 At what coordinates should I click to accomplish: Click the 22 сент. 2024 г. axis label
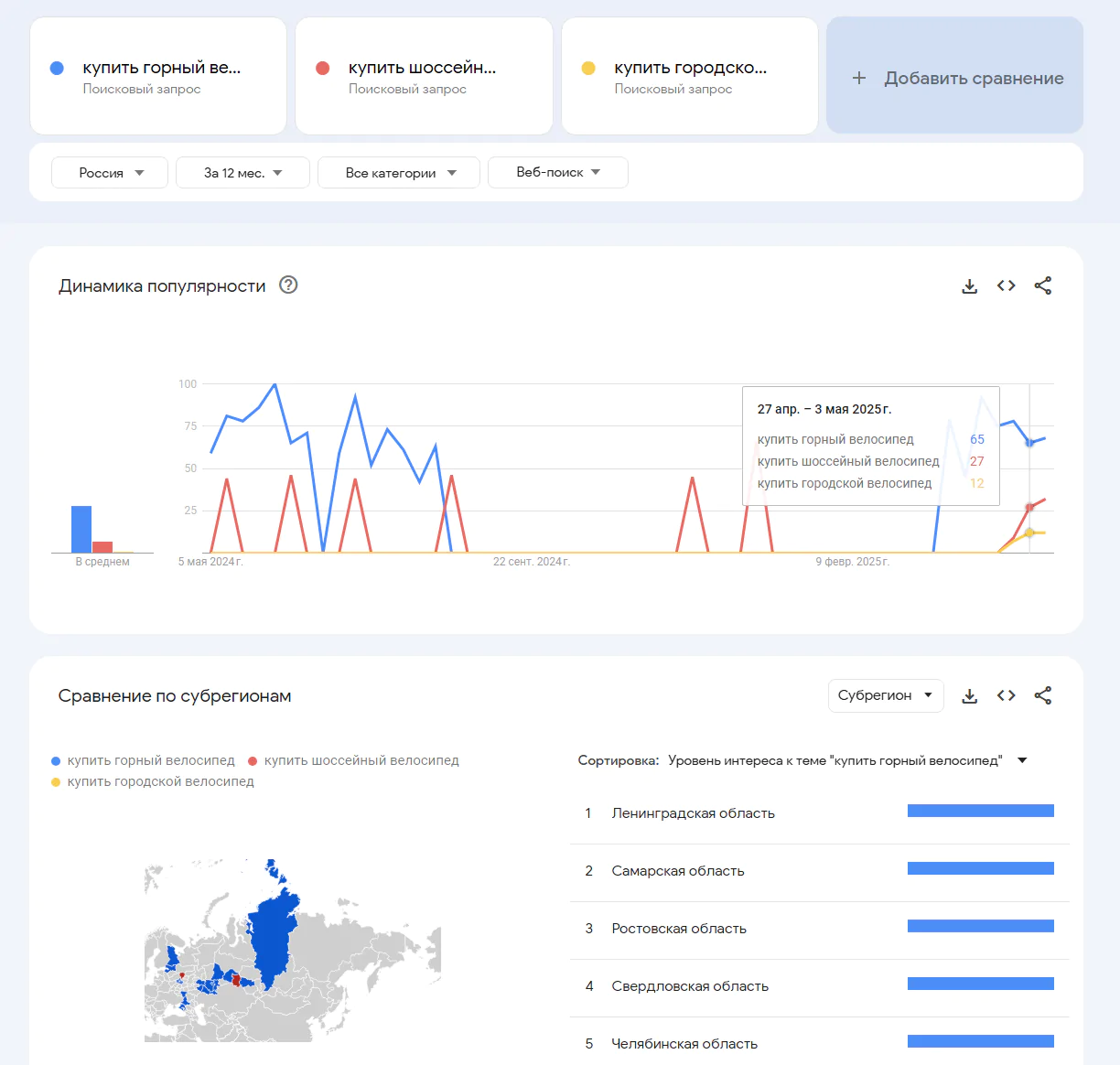coord(532,562)
